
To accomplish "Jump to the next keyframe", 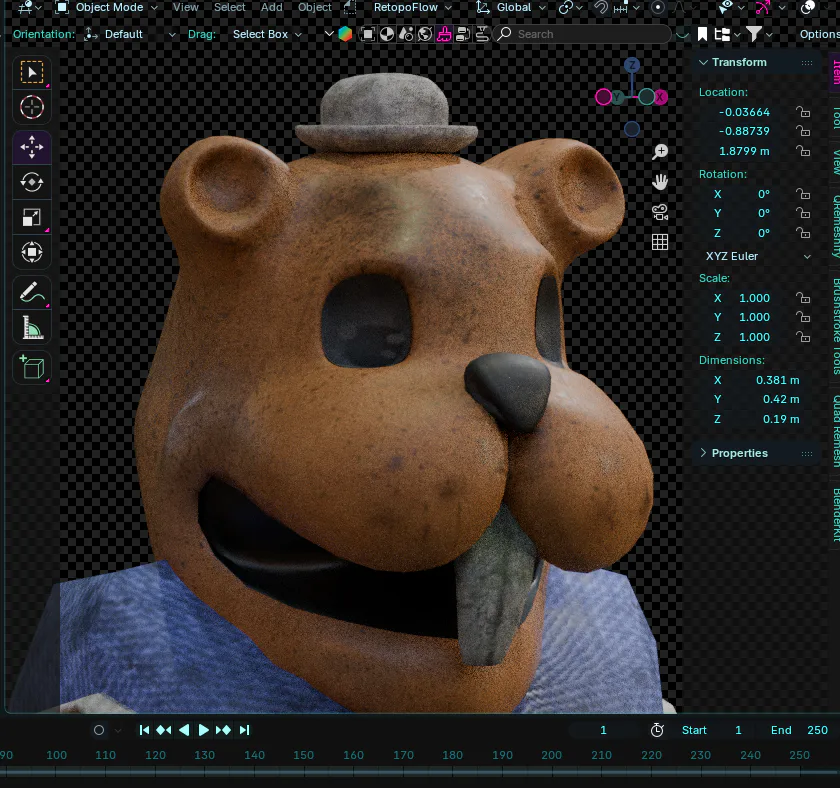I will click(223, 730).
